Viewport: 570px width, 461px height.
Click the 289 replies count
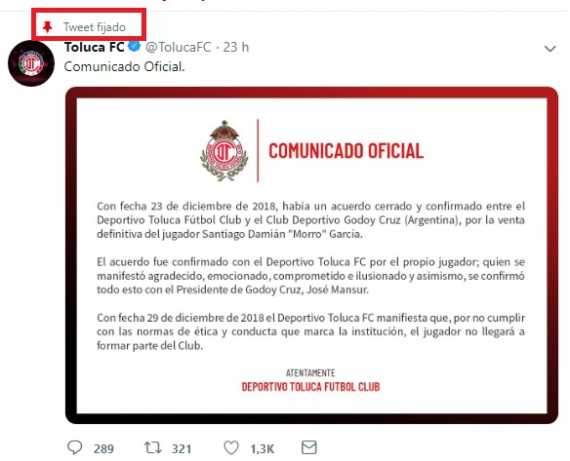104,449
